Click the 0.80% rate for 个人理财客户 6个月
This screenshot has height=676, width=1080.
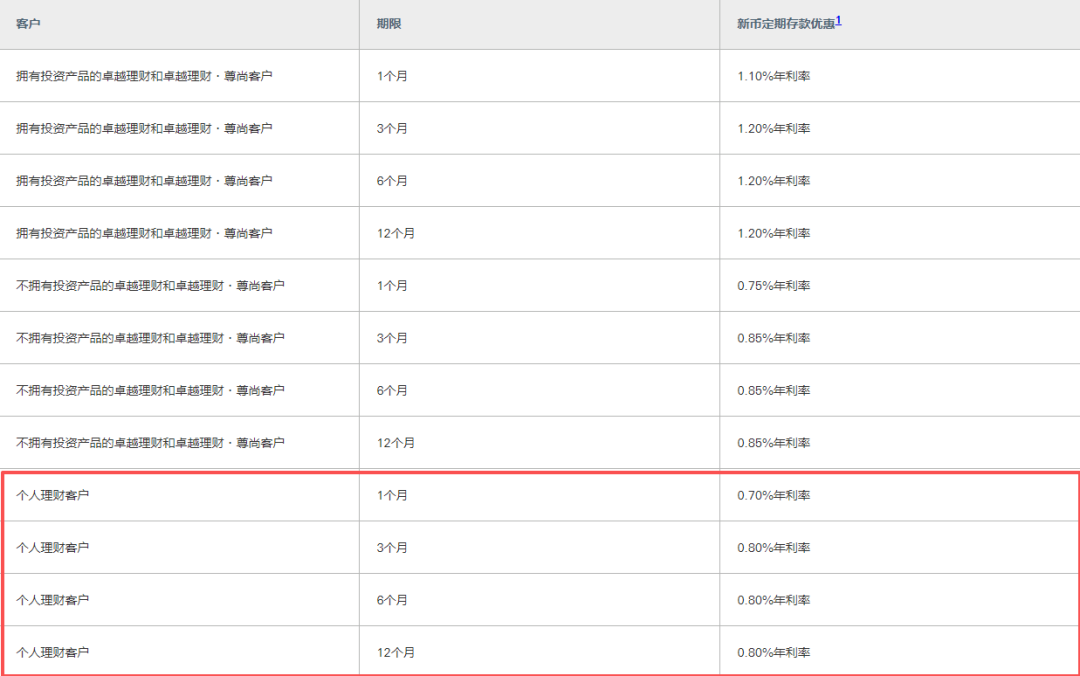point(773,600)
